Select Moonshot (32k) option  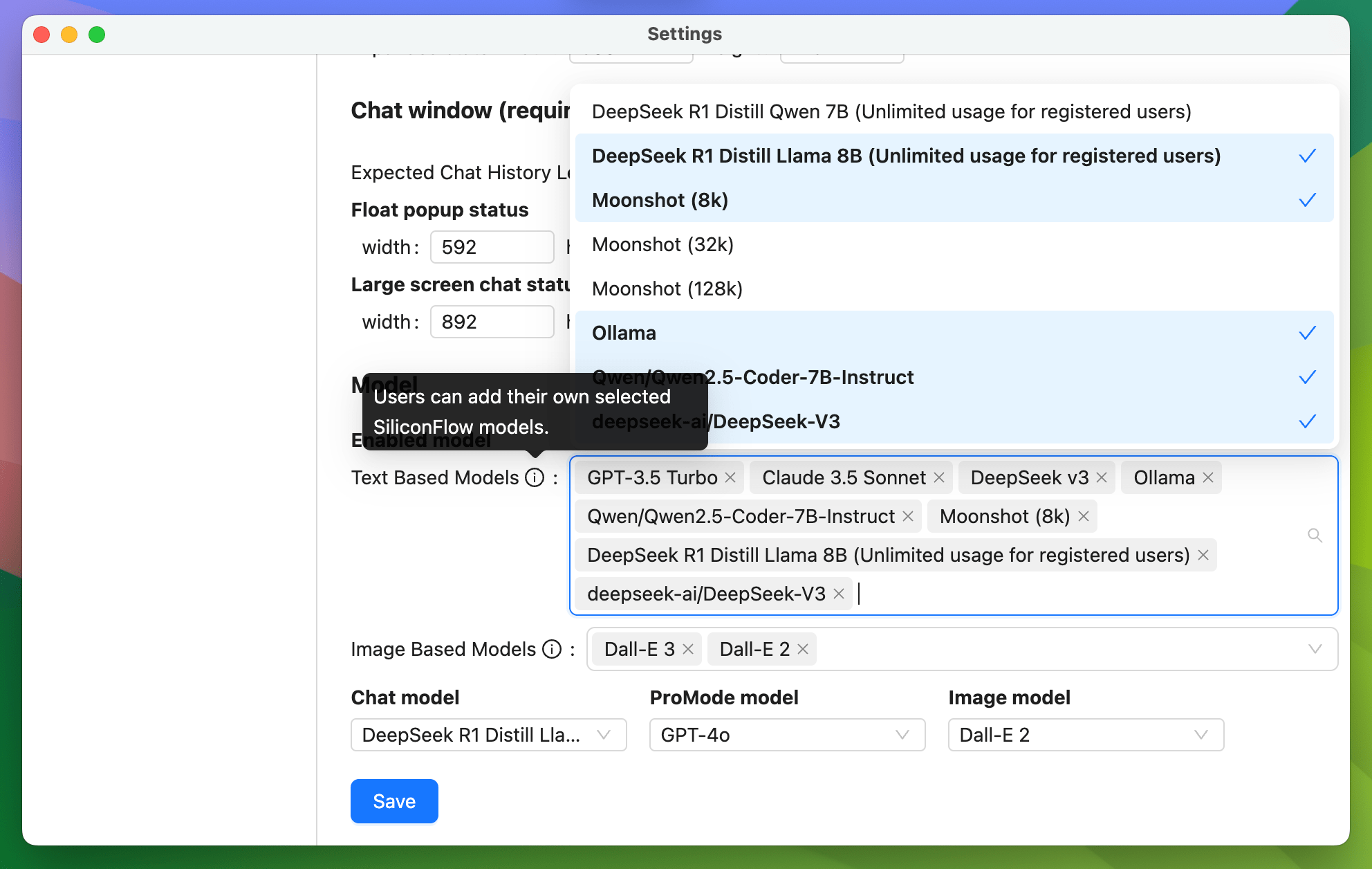[x=954, y=244]
